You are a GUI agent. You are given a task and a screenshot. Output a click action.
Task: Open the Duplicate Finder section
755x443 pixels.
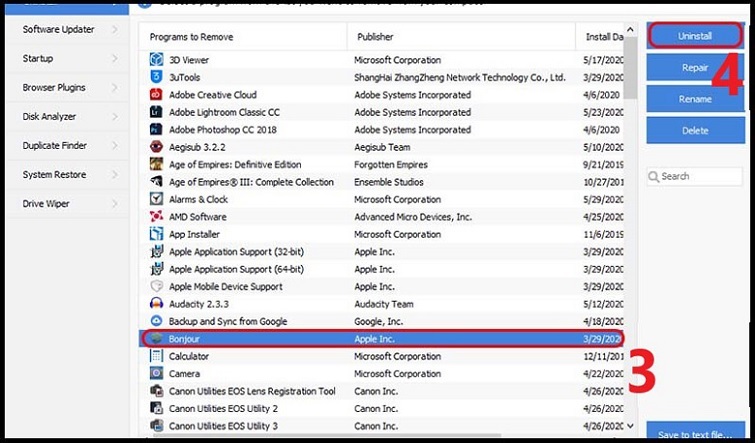[64, 146]
